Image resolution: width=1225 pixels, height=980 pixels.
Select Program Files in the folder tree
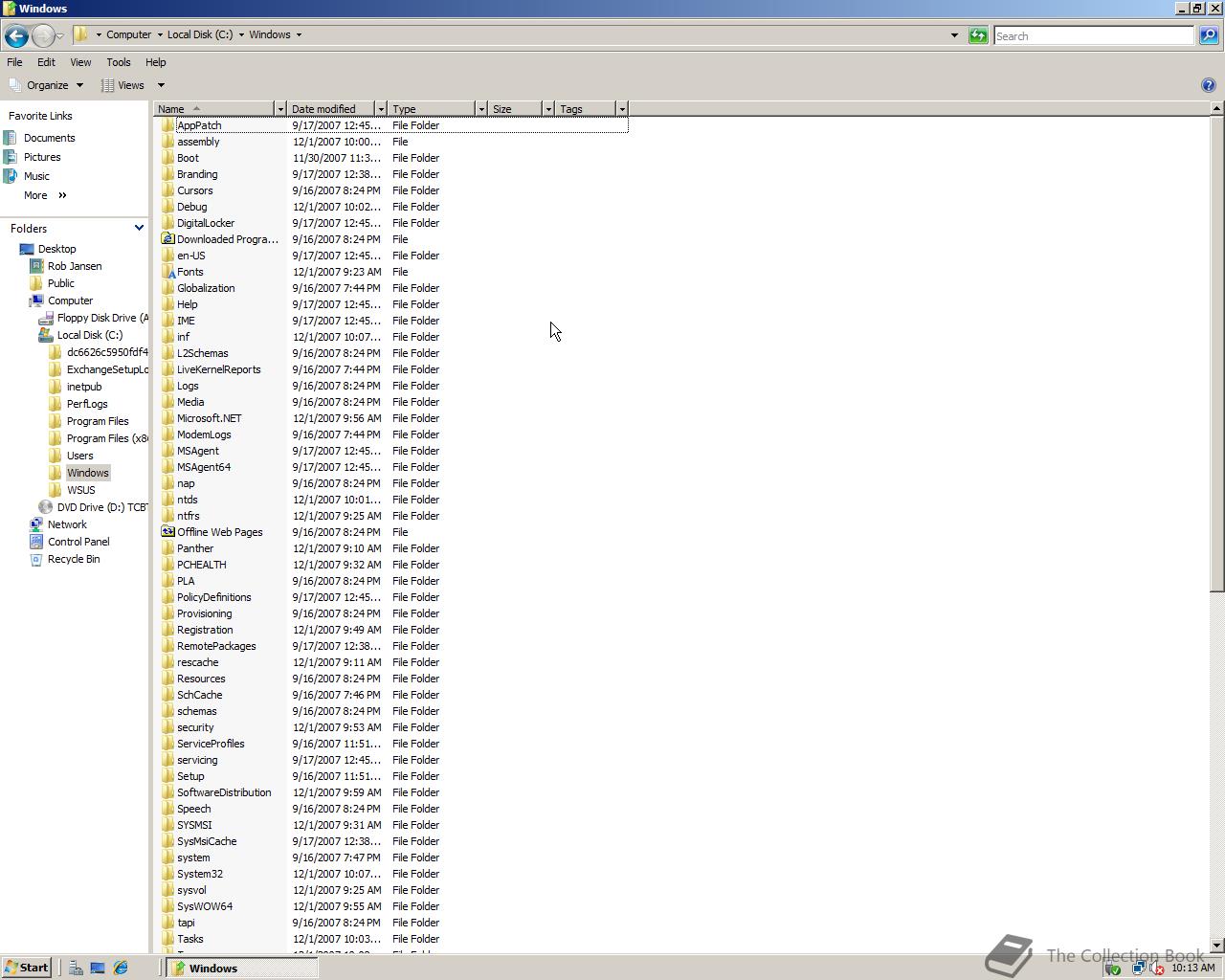98,421
